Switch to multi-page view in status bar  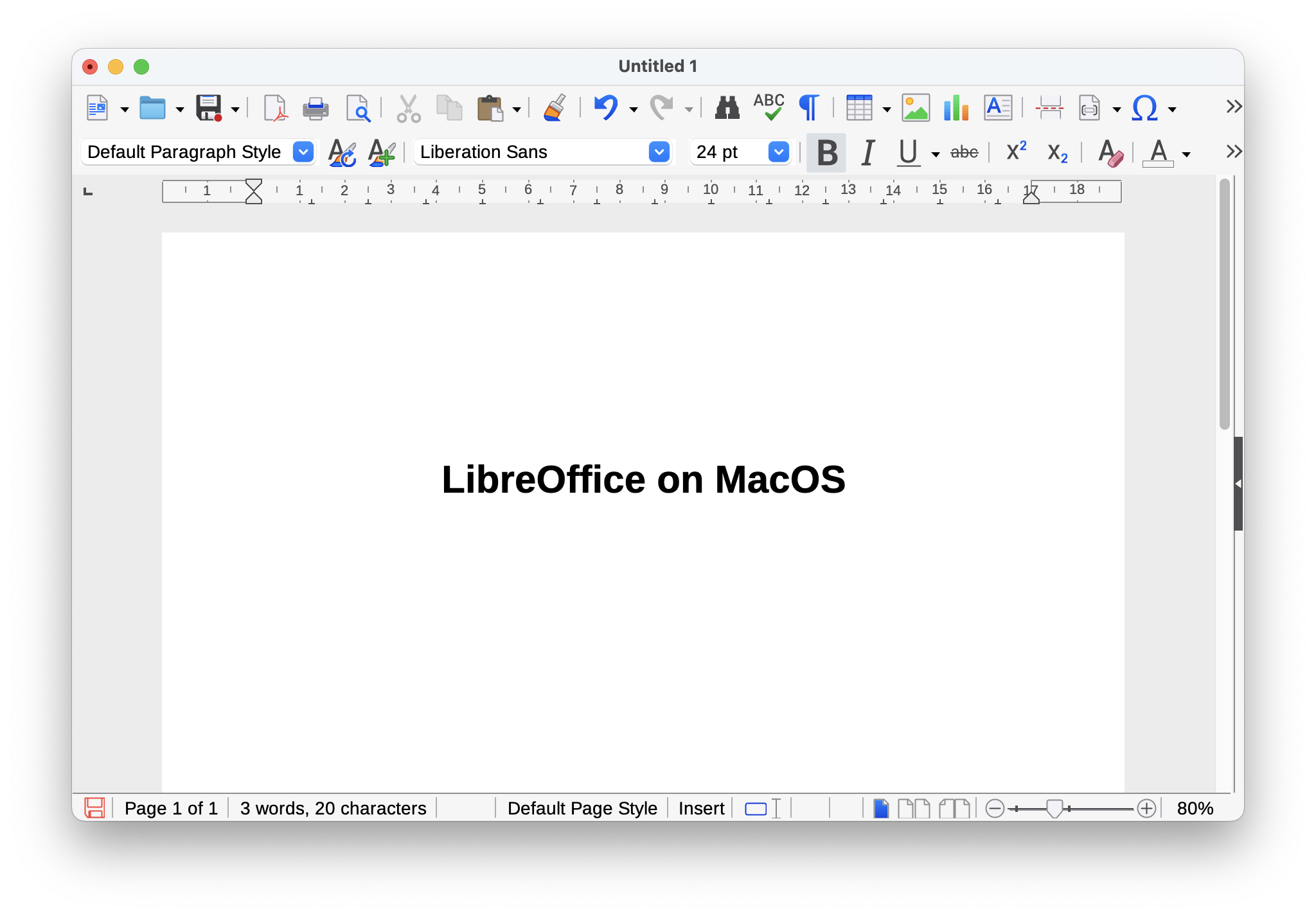point(914,808)
